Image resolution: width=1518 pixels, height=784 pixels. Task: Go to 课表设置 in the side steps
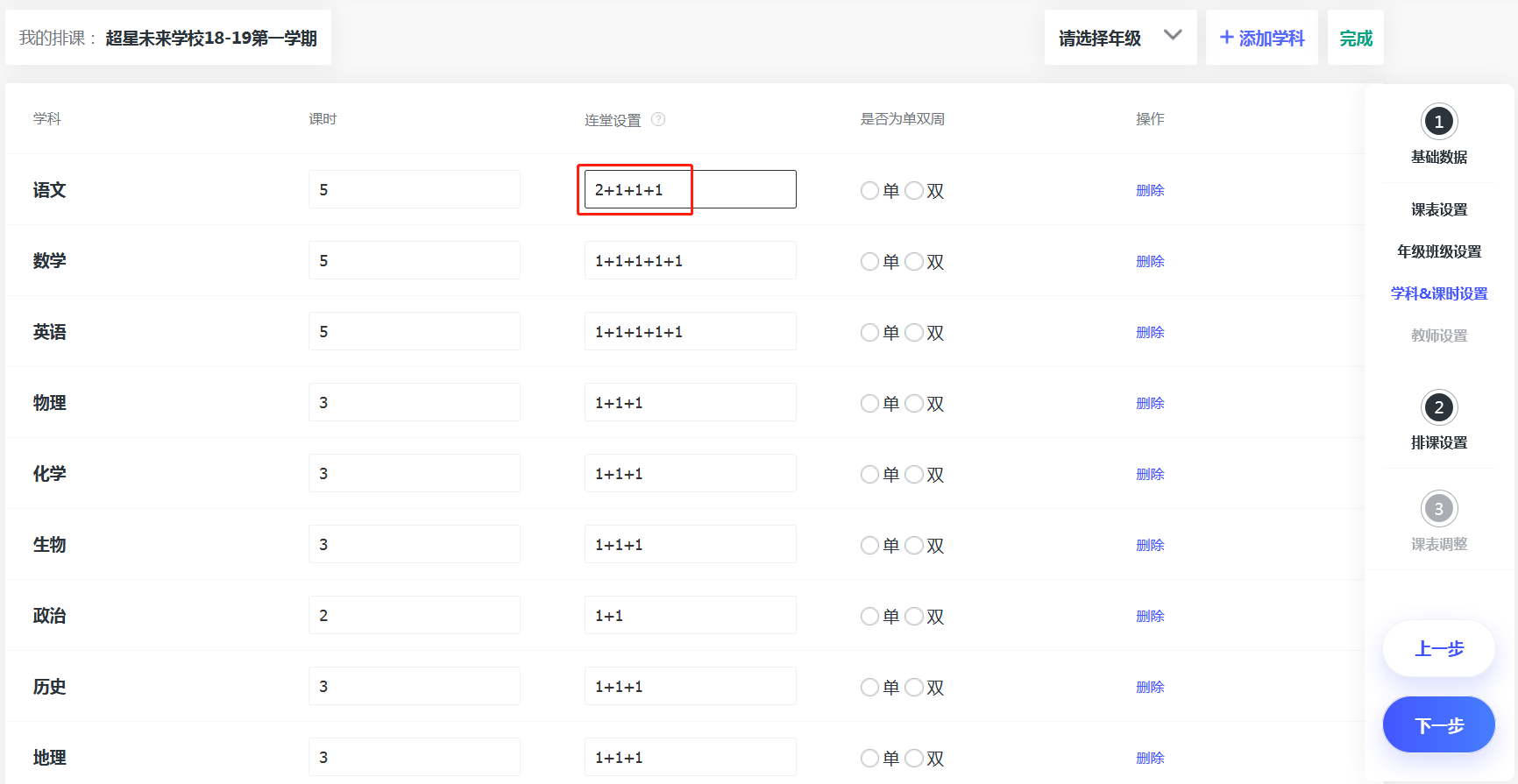pyautogui.click(x=1438, y=210)
